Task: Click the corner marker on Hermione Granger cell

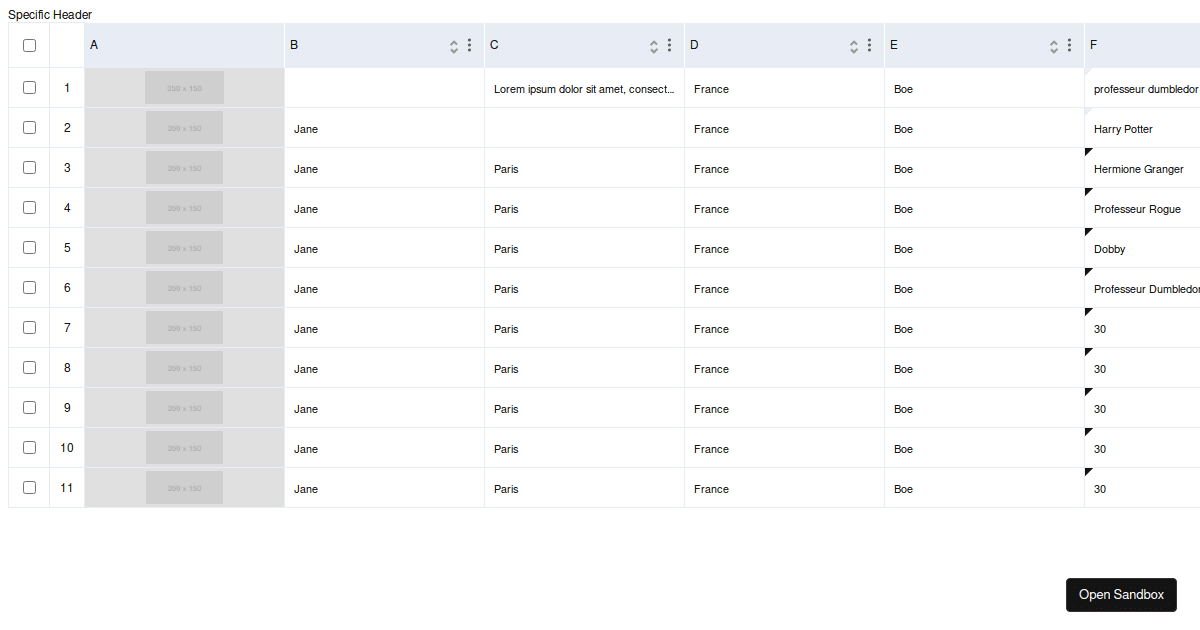Action: [1089, 152]
